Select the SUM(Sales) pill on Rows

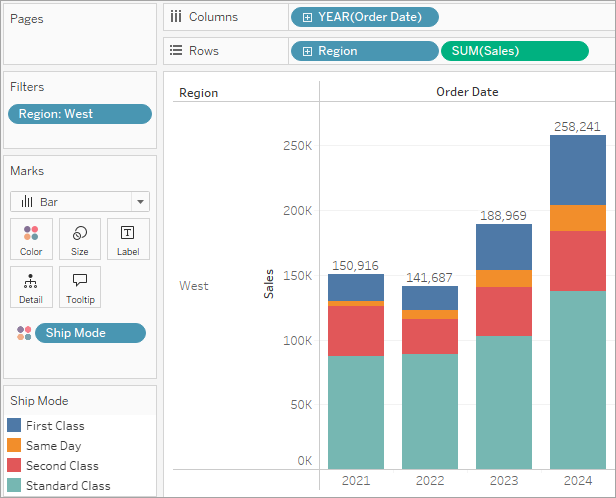click(x=515, y=51)
